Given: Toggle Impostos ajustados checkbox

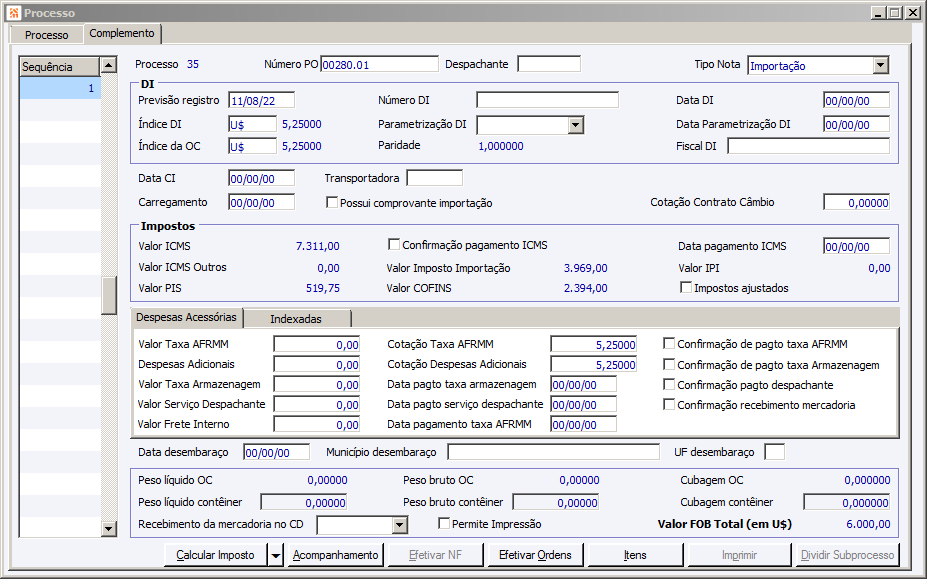Looking at the screenshot, I should (x=686, y=288).
